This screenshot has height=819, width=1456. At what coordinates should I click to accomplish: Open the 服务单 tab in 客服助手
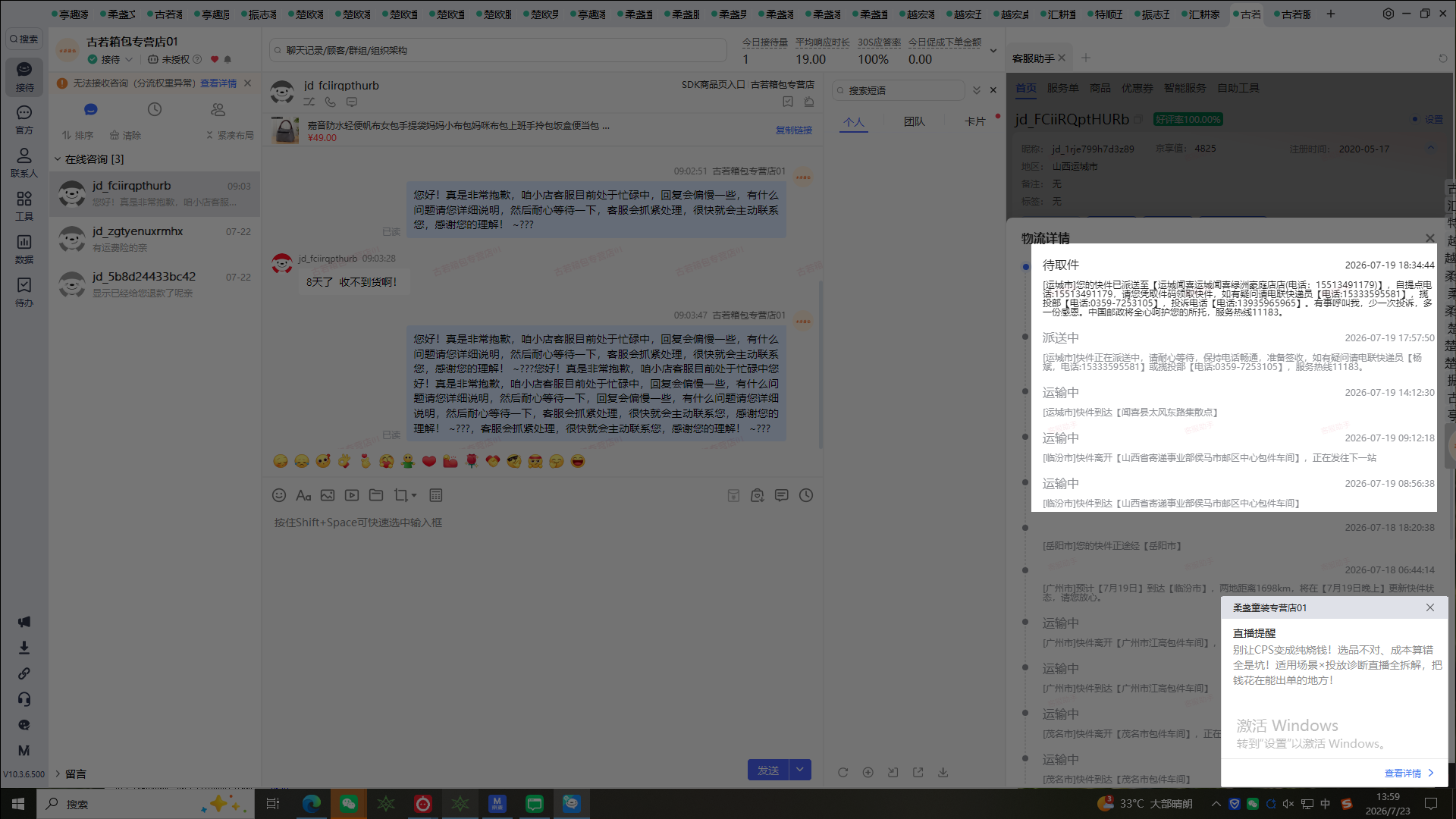click(1063, 88)
